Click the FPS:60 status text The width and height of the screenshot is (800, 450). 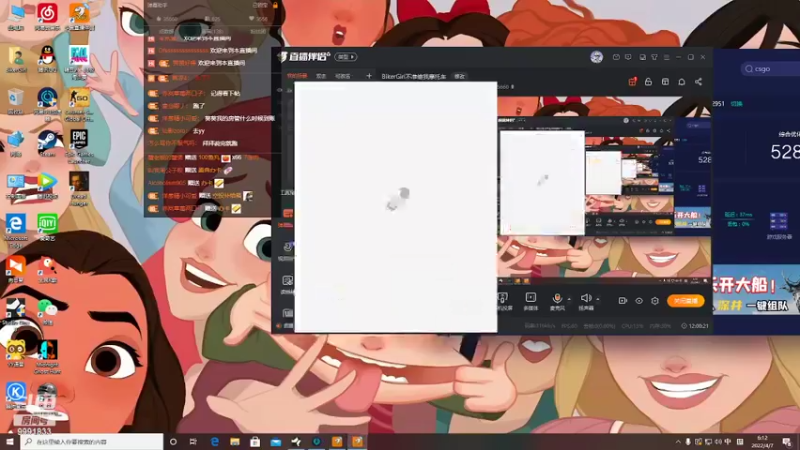[x=569, y=326]
